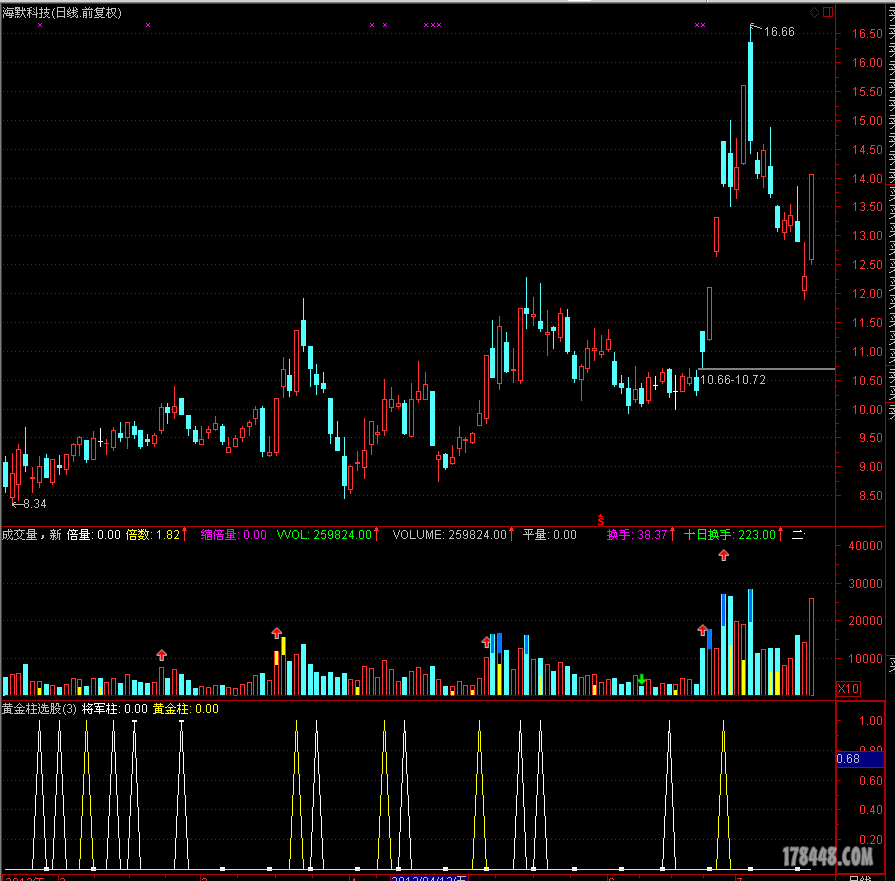Click the magenta 缩倍量: 0.00 value
Screen dimensions: 895x881
tap(233, 535)
